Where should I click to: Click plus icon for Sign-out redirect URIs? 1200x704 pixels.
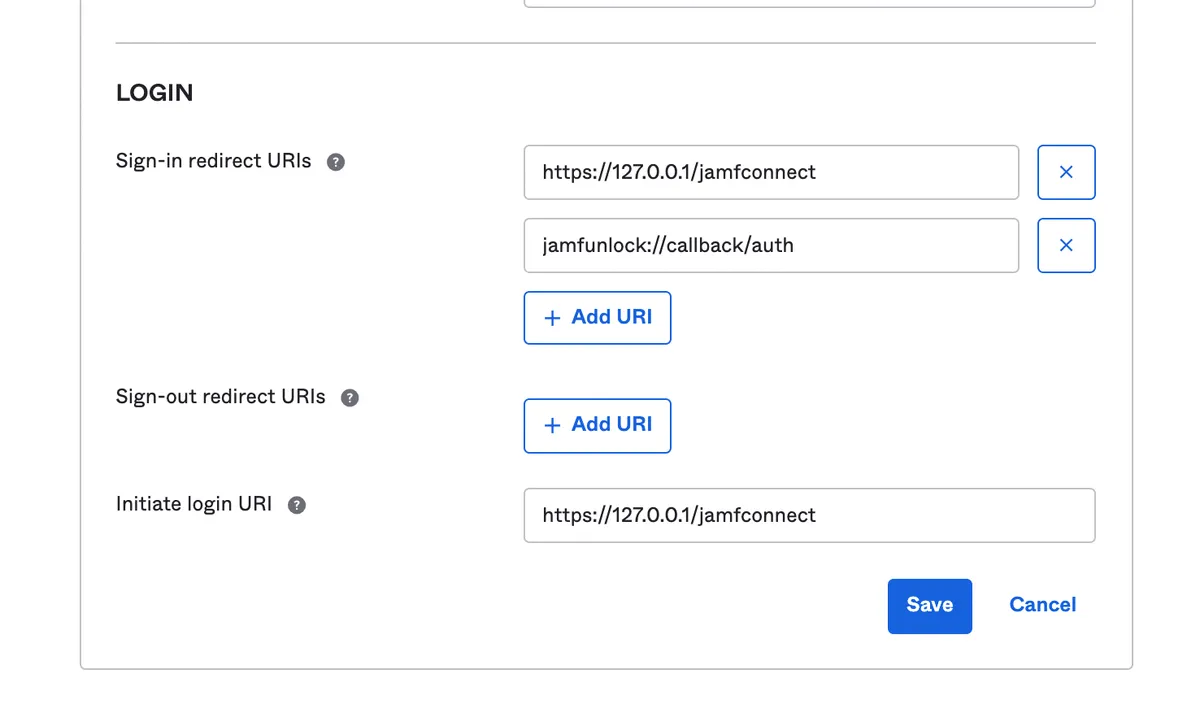552,426
